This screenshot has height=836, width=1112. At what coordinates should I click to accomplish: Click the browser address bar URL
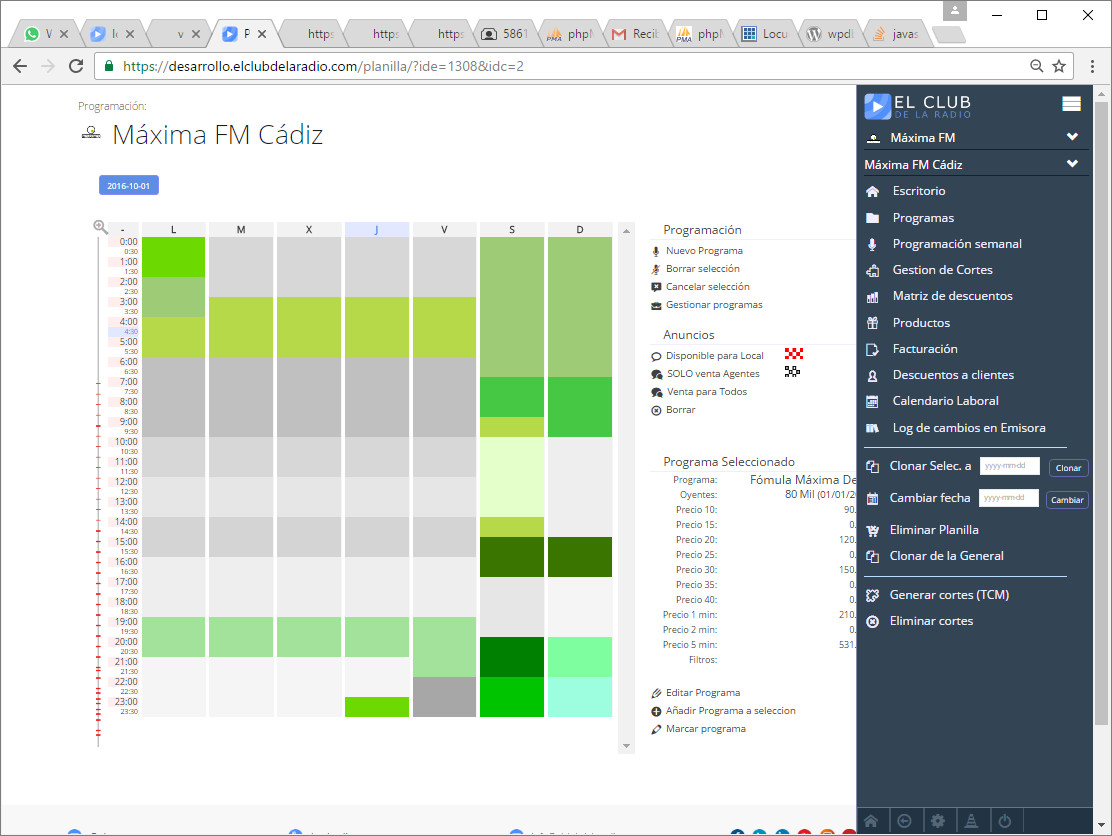(x=323, y=66)
